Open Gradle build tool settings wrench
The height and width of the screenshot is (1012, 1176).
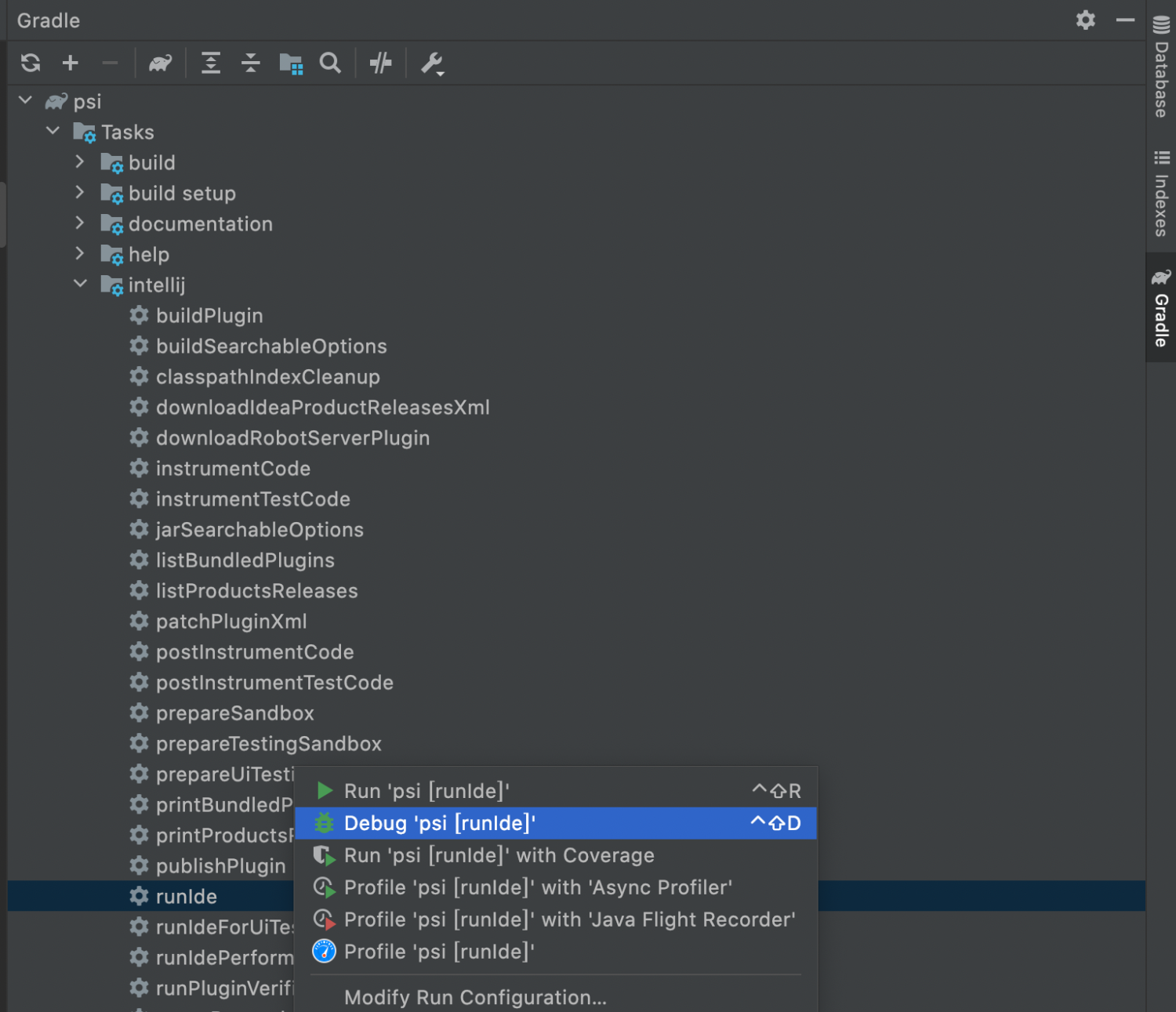(432, 63)
